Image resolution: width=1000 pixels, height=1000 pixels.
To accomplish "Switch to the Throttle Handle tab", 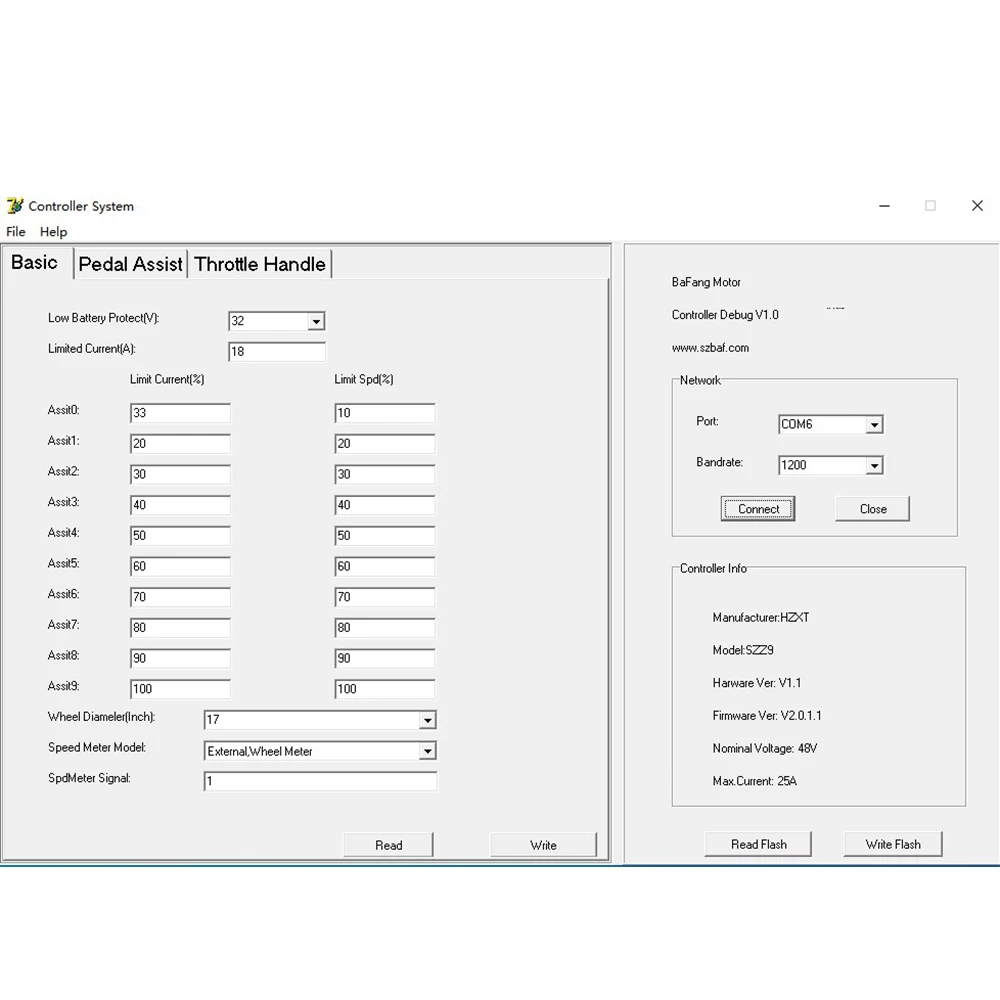I will tap(260, 264).
